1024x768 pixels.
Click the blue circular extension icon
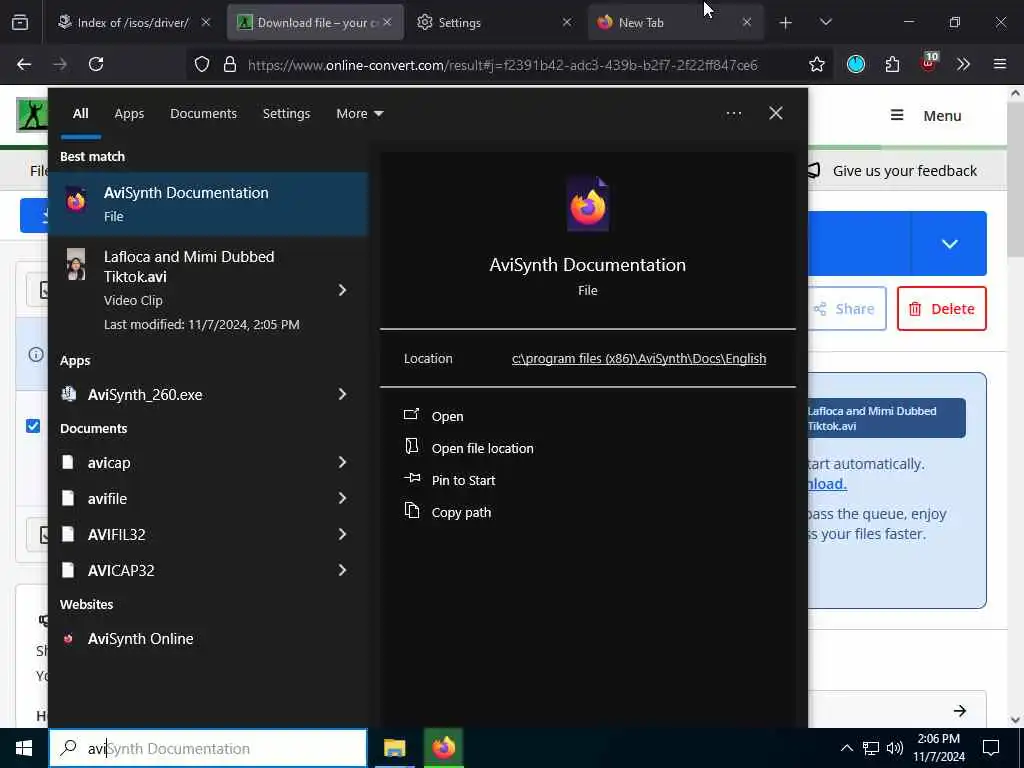856,64
